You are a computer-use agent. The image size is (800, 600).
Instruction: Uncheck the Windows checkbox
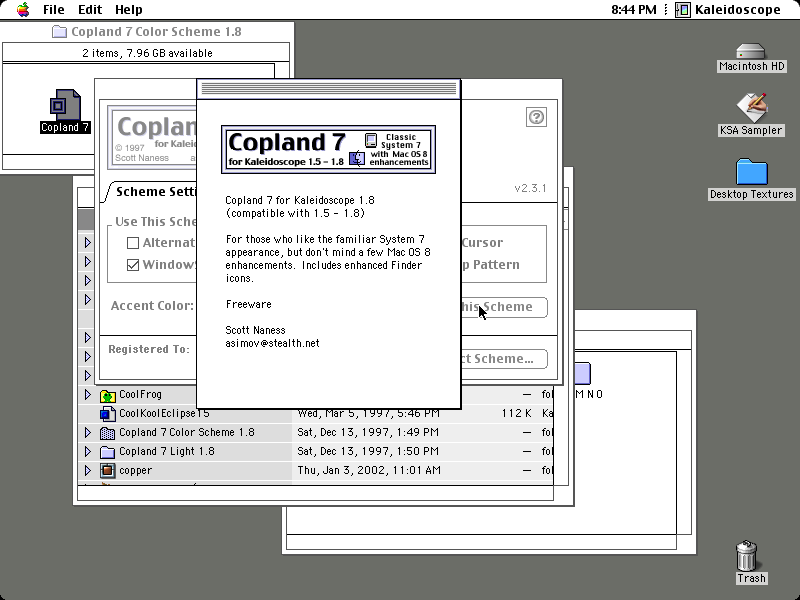pyautogui.click(x=133, y=265)
